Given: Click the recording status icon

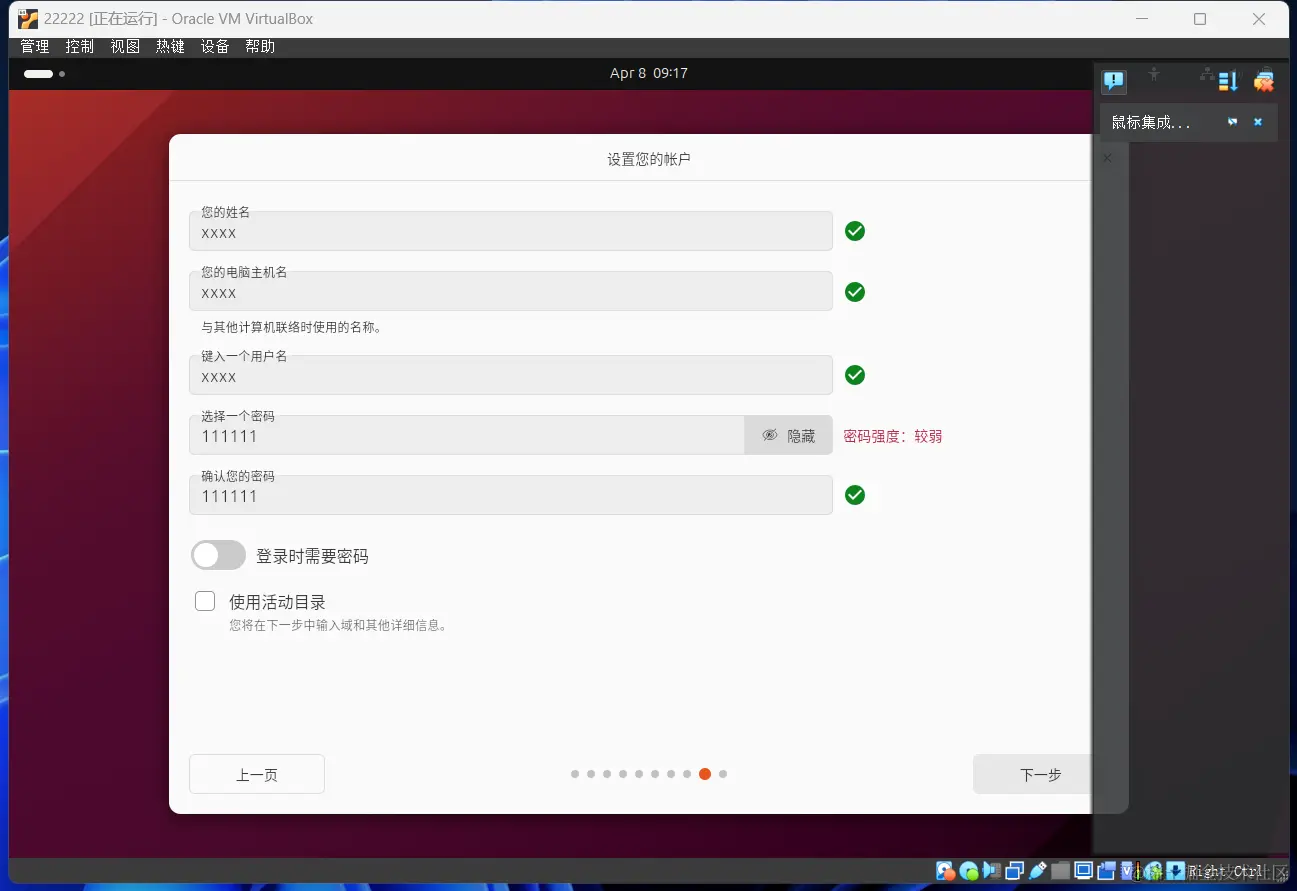Looking at the screenshot, I should pos(1107,871).
